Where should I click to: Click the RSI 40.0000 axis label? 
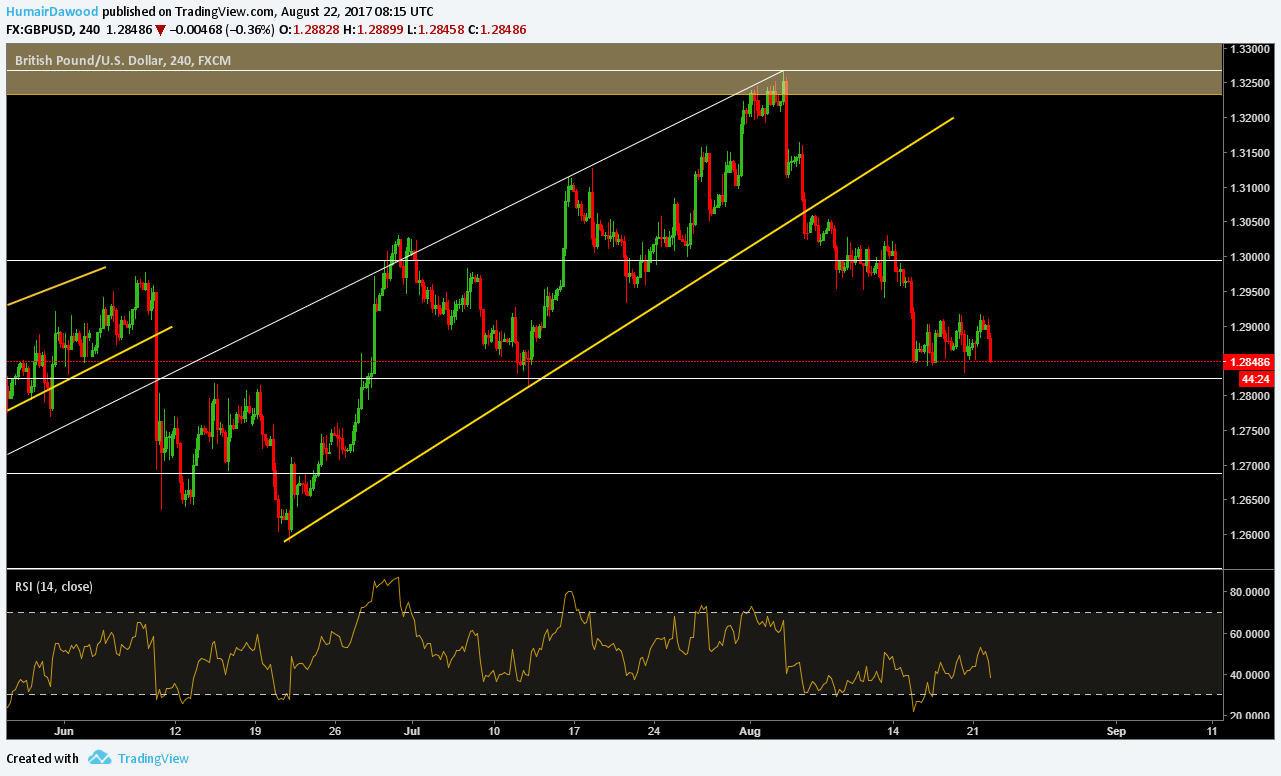click(x=1250, y=675)
